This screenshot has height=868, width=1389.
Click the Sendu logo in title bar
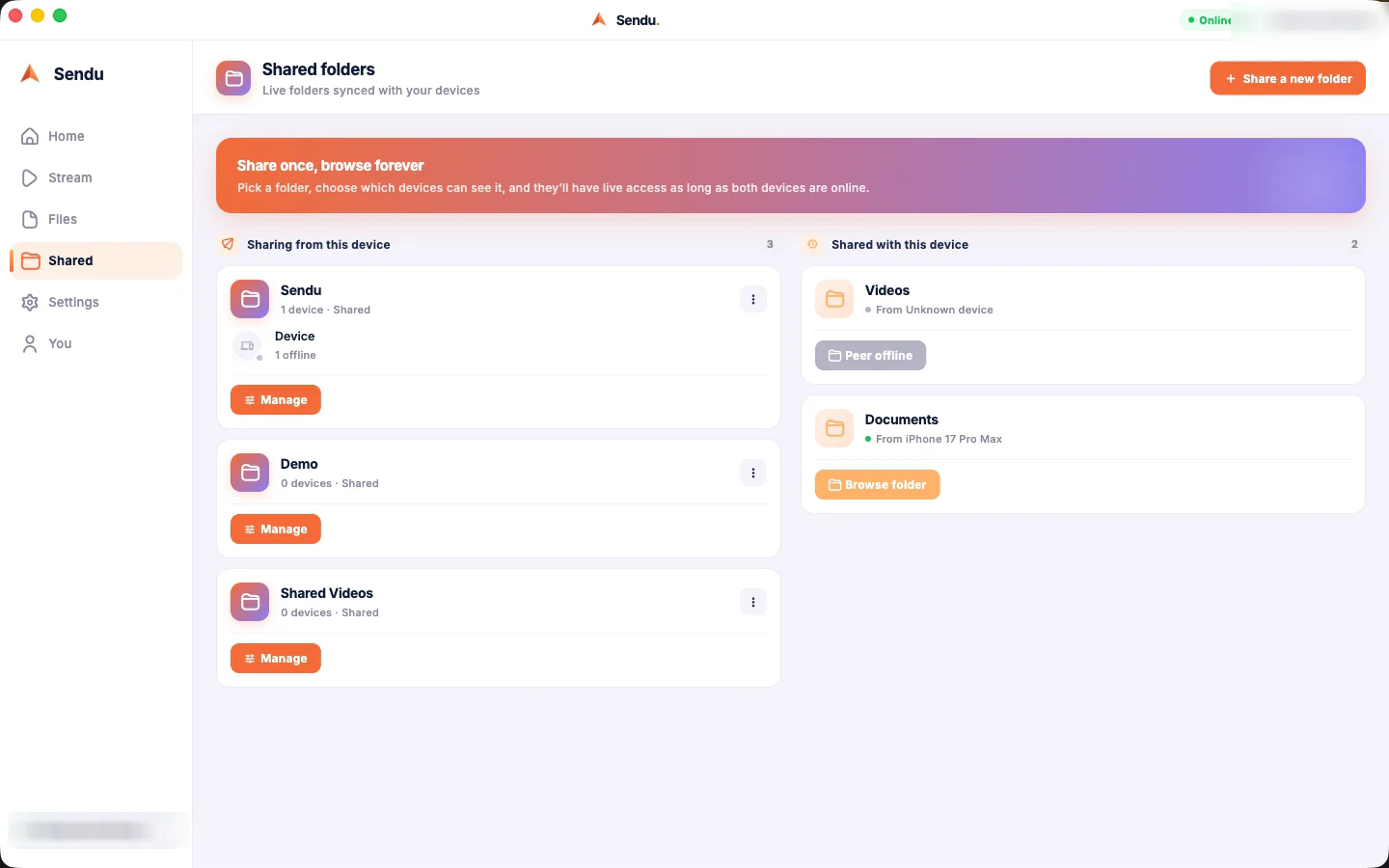click(599, 19)
